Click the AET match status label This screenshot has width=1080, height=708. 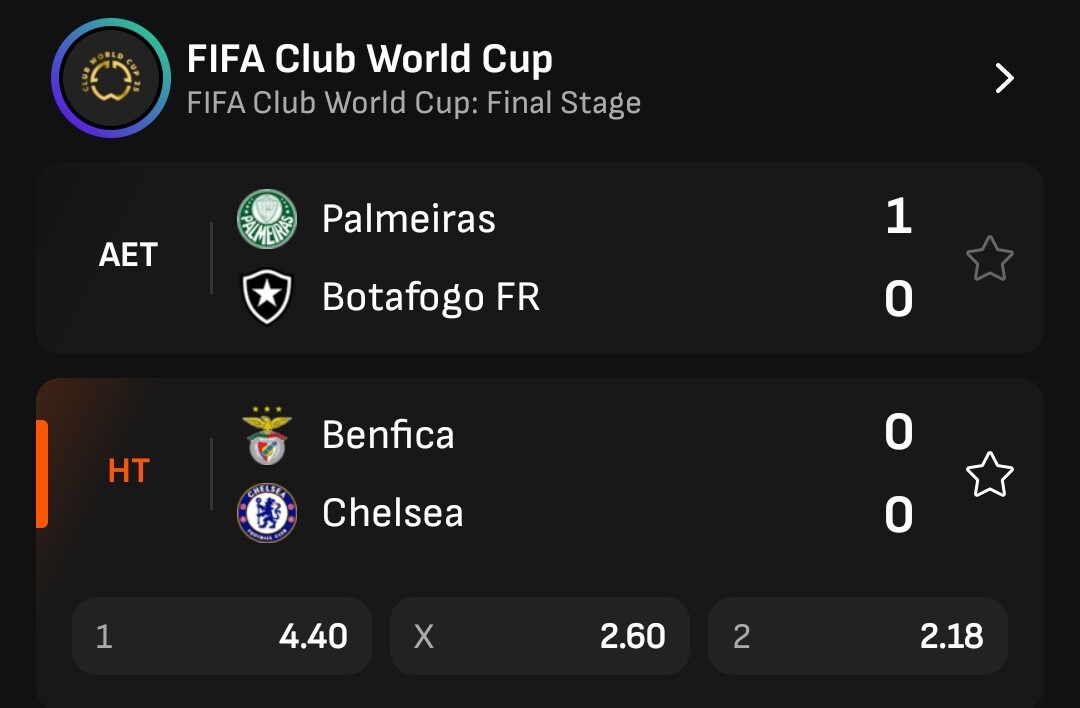coord(128,255)
